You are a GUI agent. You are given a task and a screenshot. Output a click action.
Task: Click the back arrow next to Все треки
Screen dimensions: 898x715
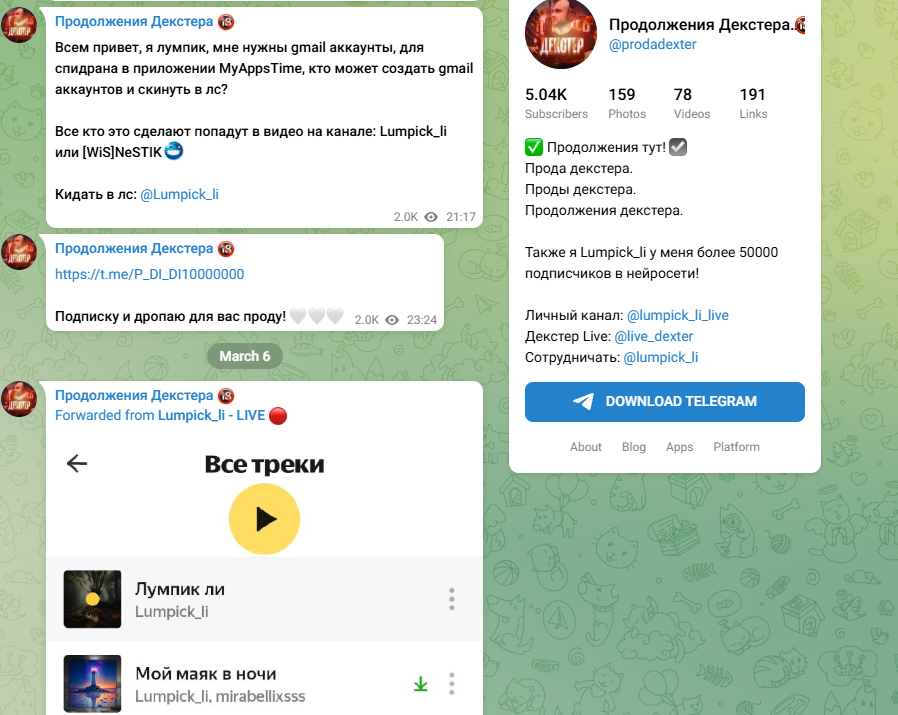pos(77,463)
